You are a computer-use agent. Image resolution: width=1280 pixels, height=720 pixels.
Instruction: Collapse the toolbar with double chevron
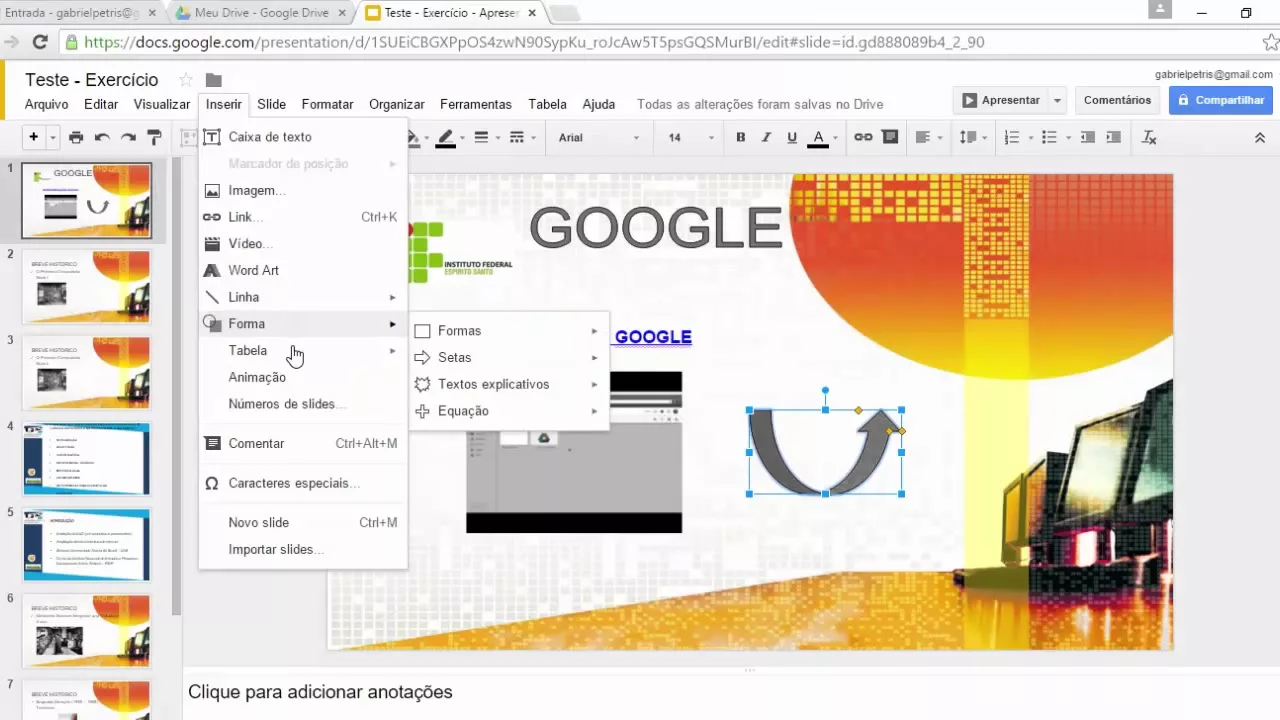1258,137
